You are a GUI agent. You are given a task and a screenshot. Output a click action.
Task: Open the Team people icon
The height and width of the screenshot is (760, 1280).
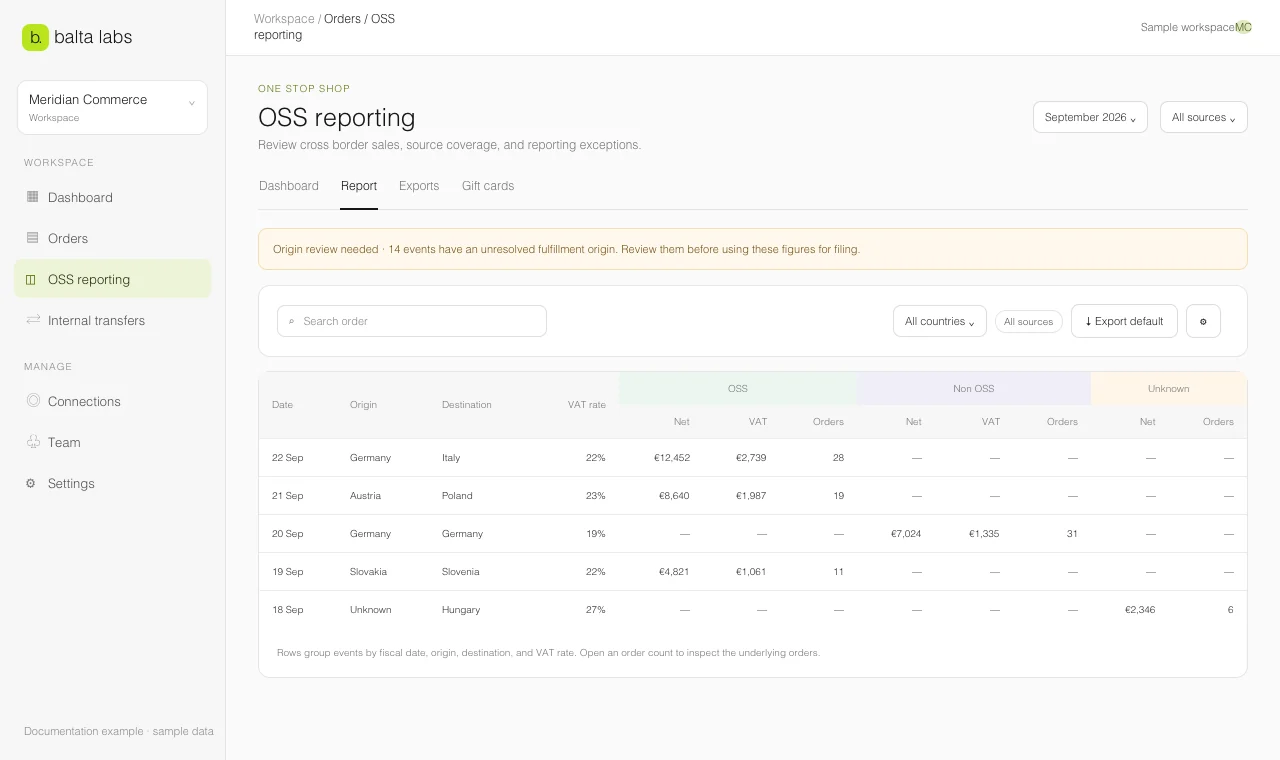click(33, 442)
